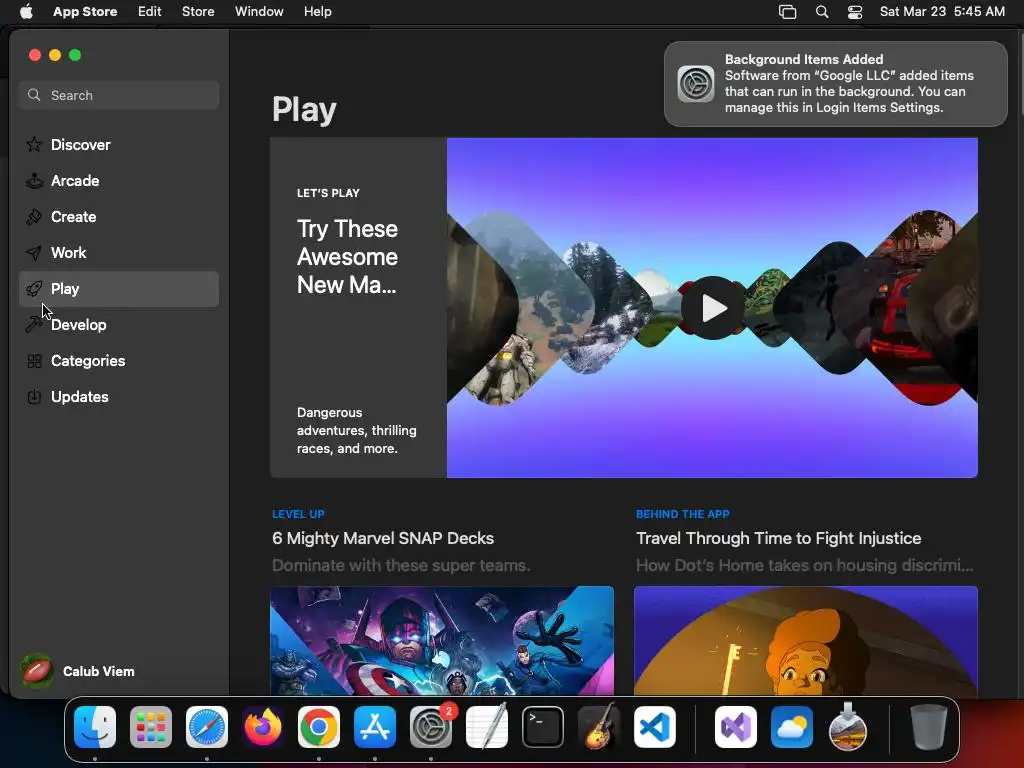Select the Develop hammer icon

tap(34, 324)
